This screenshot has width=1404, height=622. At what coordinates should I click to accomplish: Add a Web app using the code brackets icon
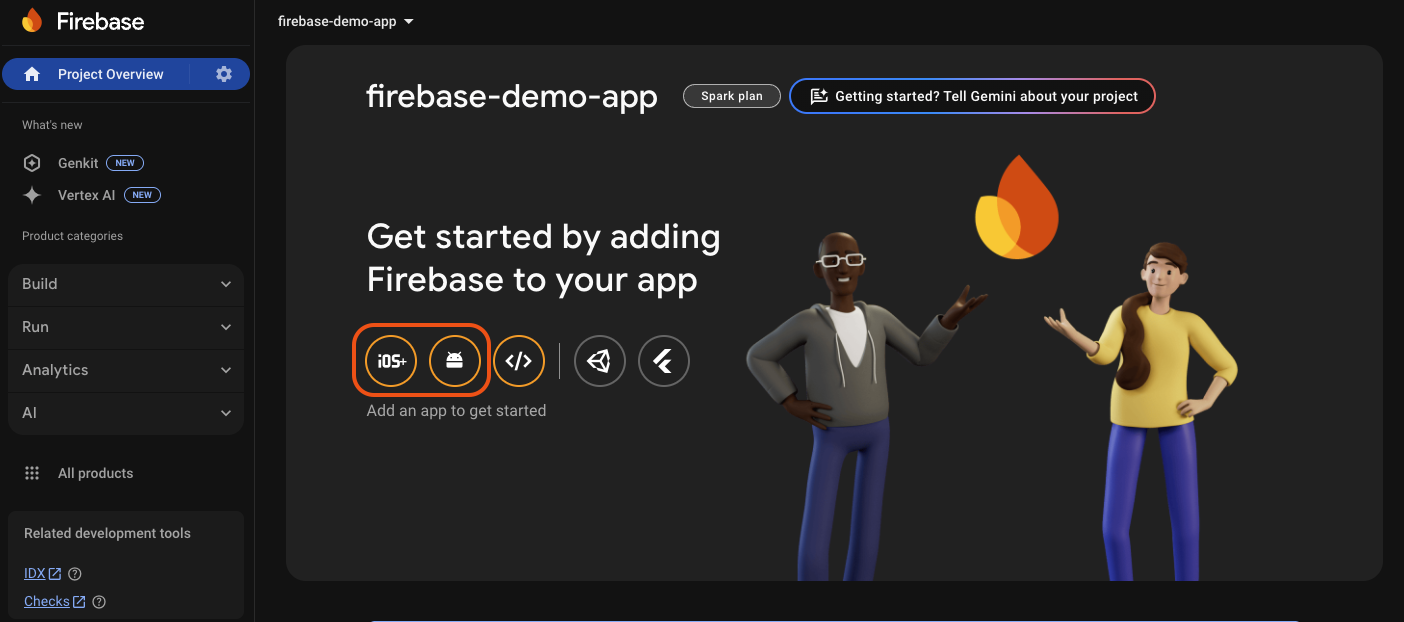tap(519, 361)
